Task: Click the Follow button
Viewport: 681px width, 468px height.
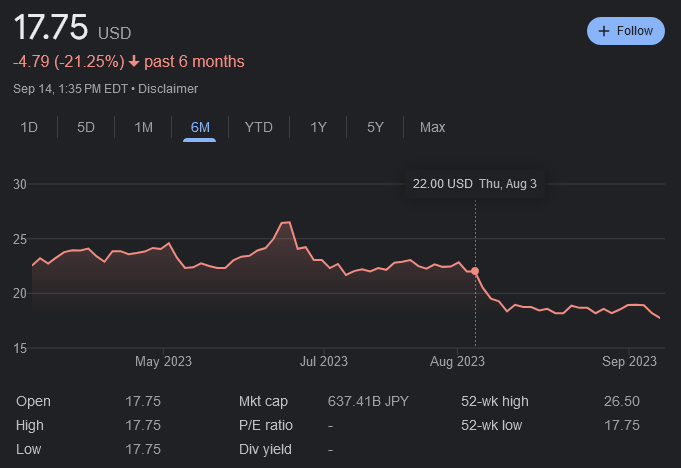Action: pyautogui.click(x=625, y=31)
